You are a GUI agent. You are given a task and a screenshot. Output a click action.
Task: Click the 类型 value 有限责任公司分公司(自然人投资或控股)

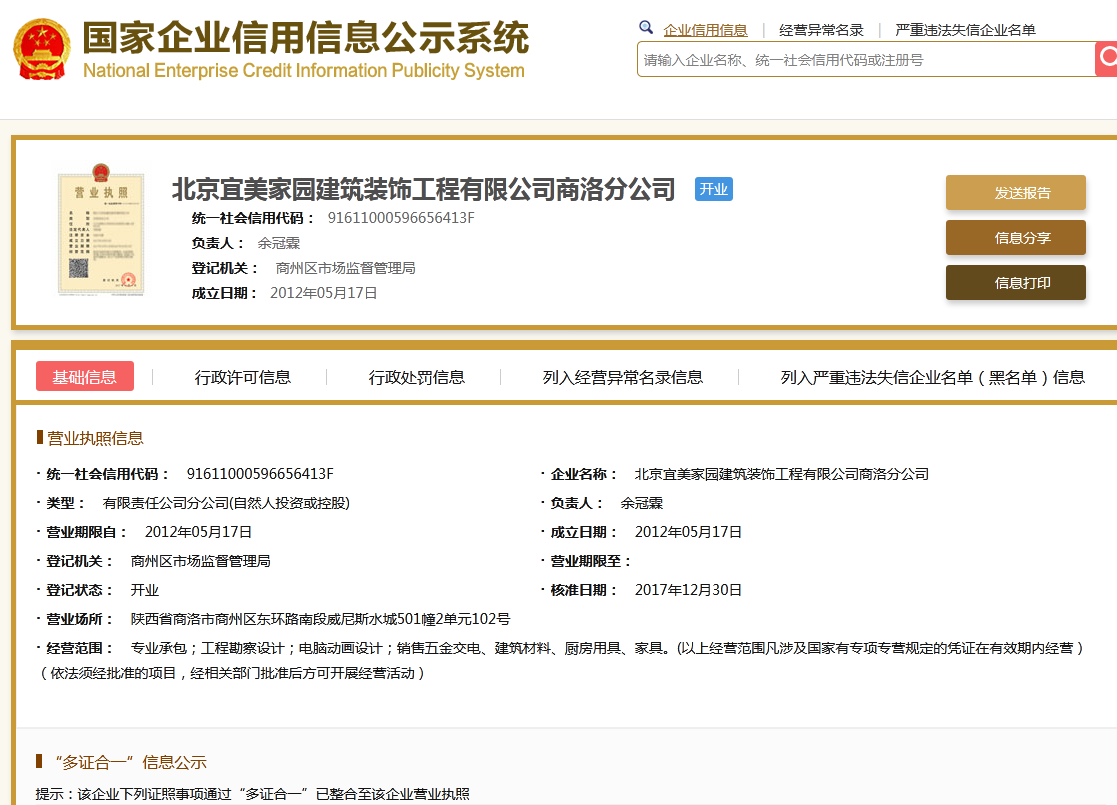(x=226, y=503)
